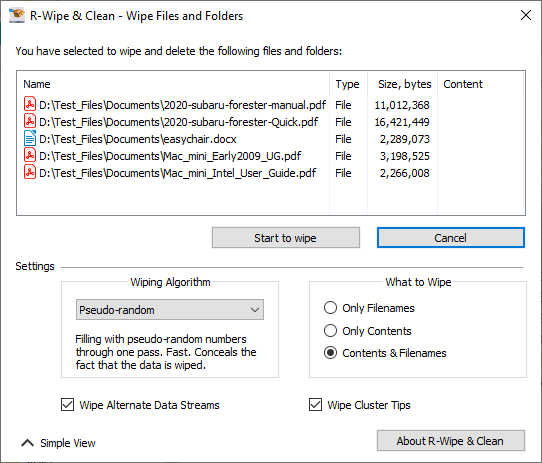Click PDF icon of Mac_mini_Early2009_UG.pdf
The width and height of the screenshot is (542, 463).
point(30,155)
